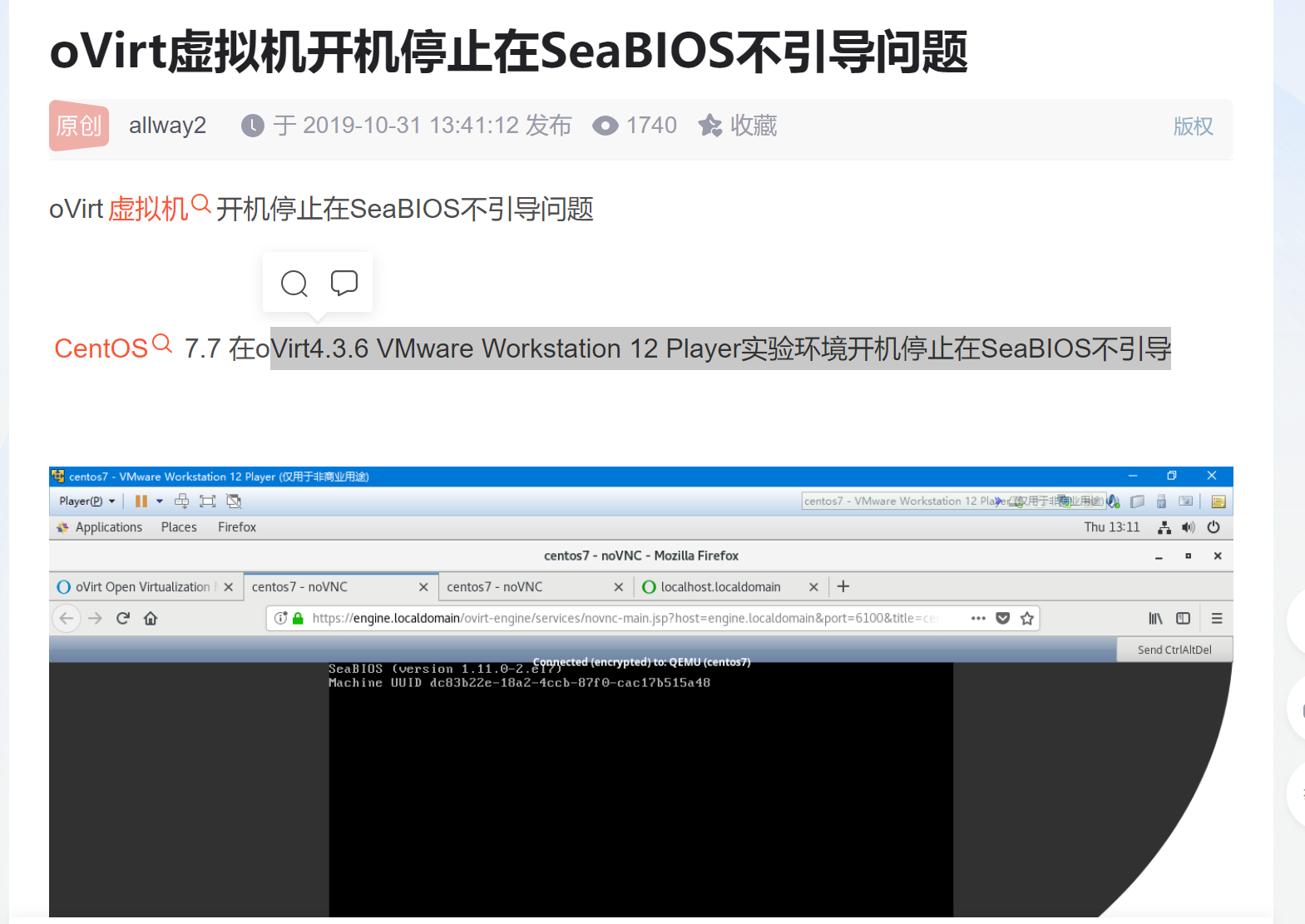Click the Firefox forward arrow

(x=96, y=618)
